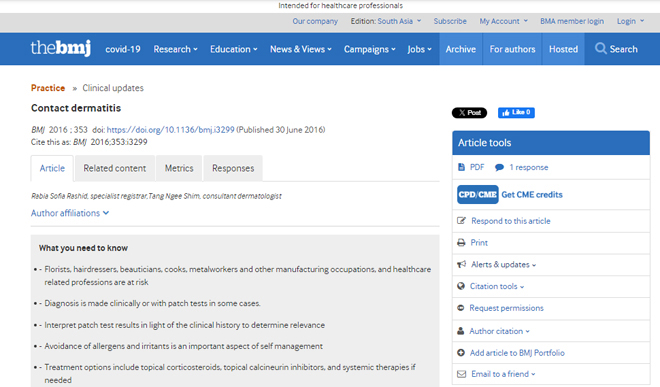Expand Citation tools options
This screenshot has height=387, width=660.
[497, 286]
